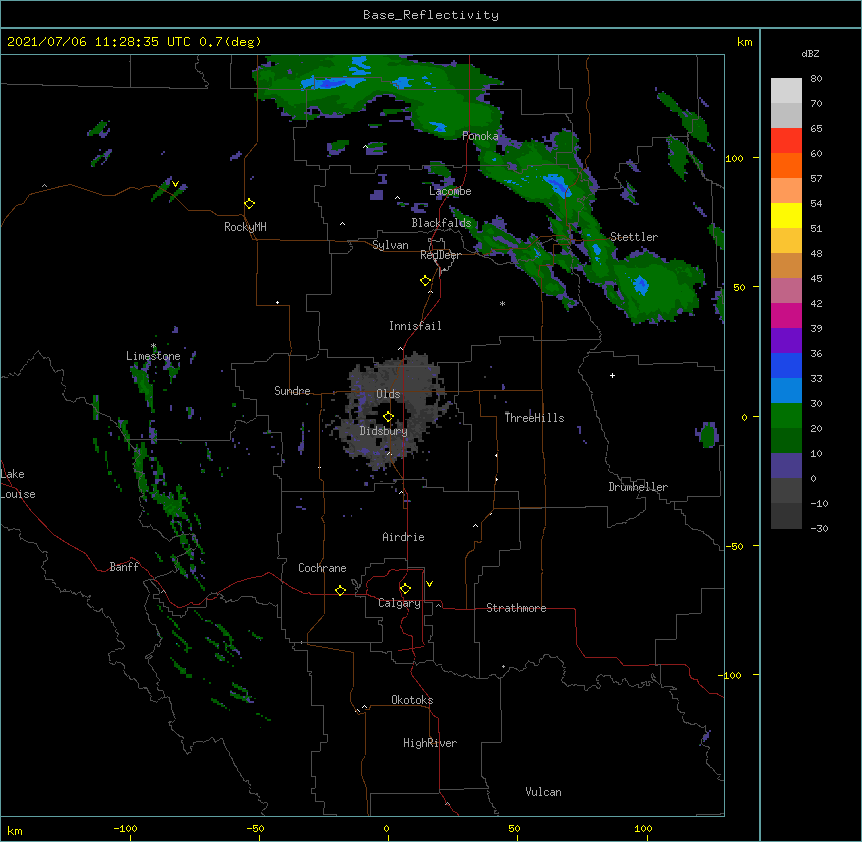The width and height of the screenshot is (862, 842).
Task: Click the Sundre label
Action: [x=292, y=391]
